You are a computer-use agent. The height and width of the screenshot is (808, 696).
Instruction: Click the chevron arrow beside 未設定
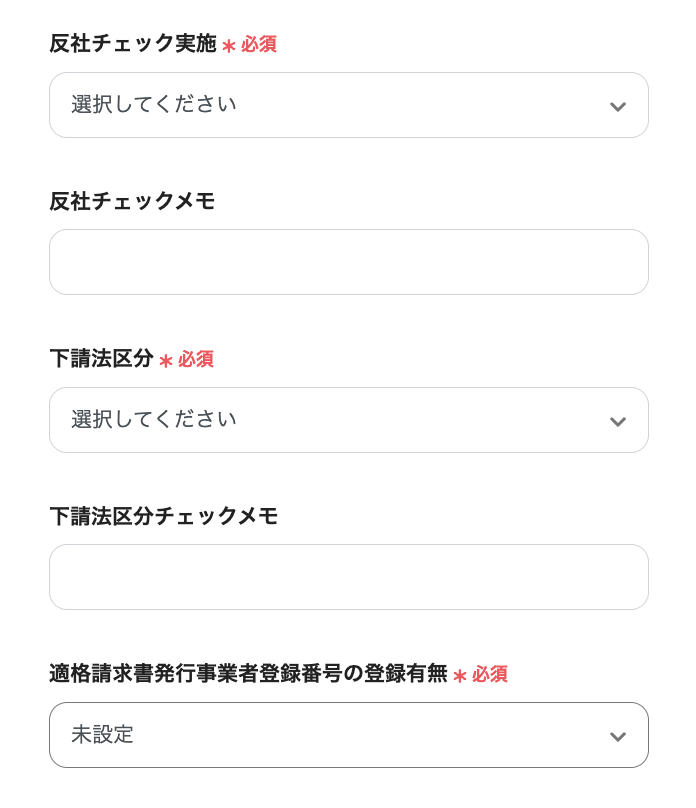(618, 736)
